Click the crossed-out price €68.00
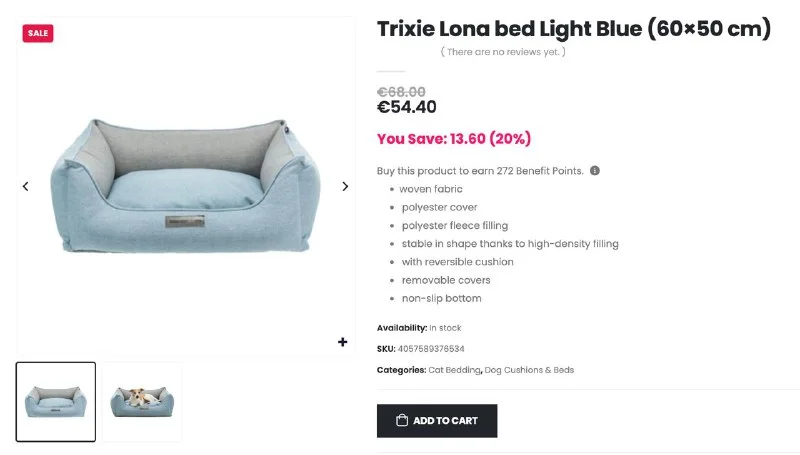The height and width of the screenshot is (455, 800). pos(401,92)
